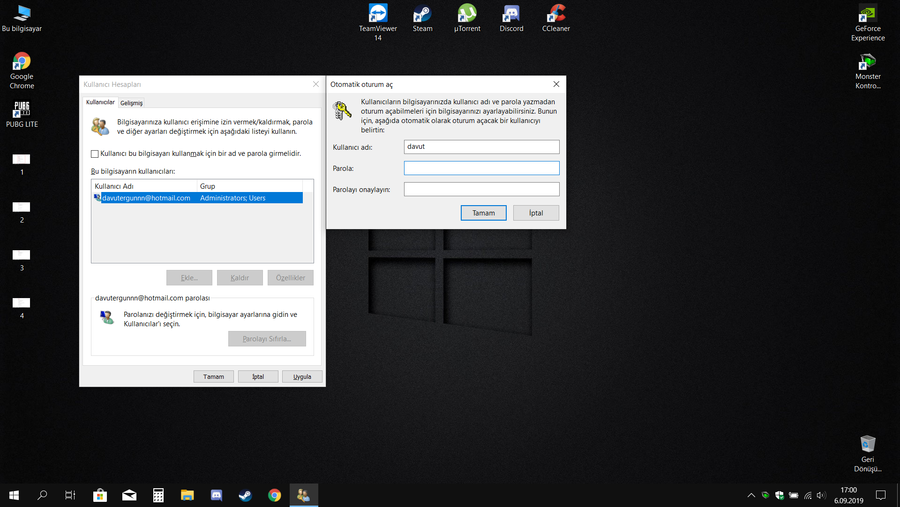Viewport: 900px width, 507px height.
Task: Launch Steam from the desktop icon
Action: tap(422, 14)
